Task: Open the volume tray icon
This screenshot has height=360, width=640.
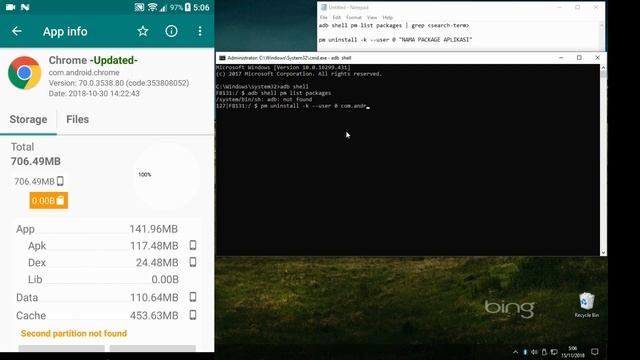Action: click(x=534, y=352)
